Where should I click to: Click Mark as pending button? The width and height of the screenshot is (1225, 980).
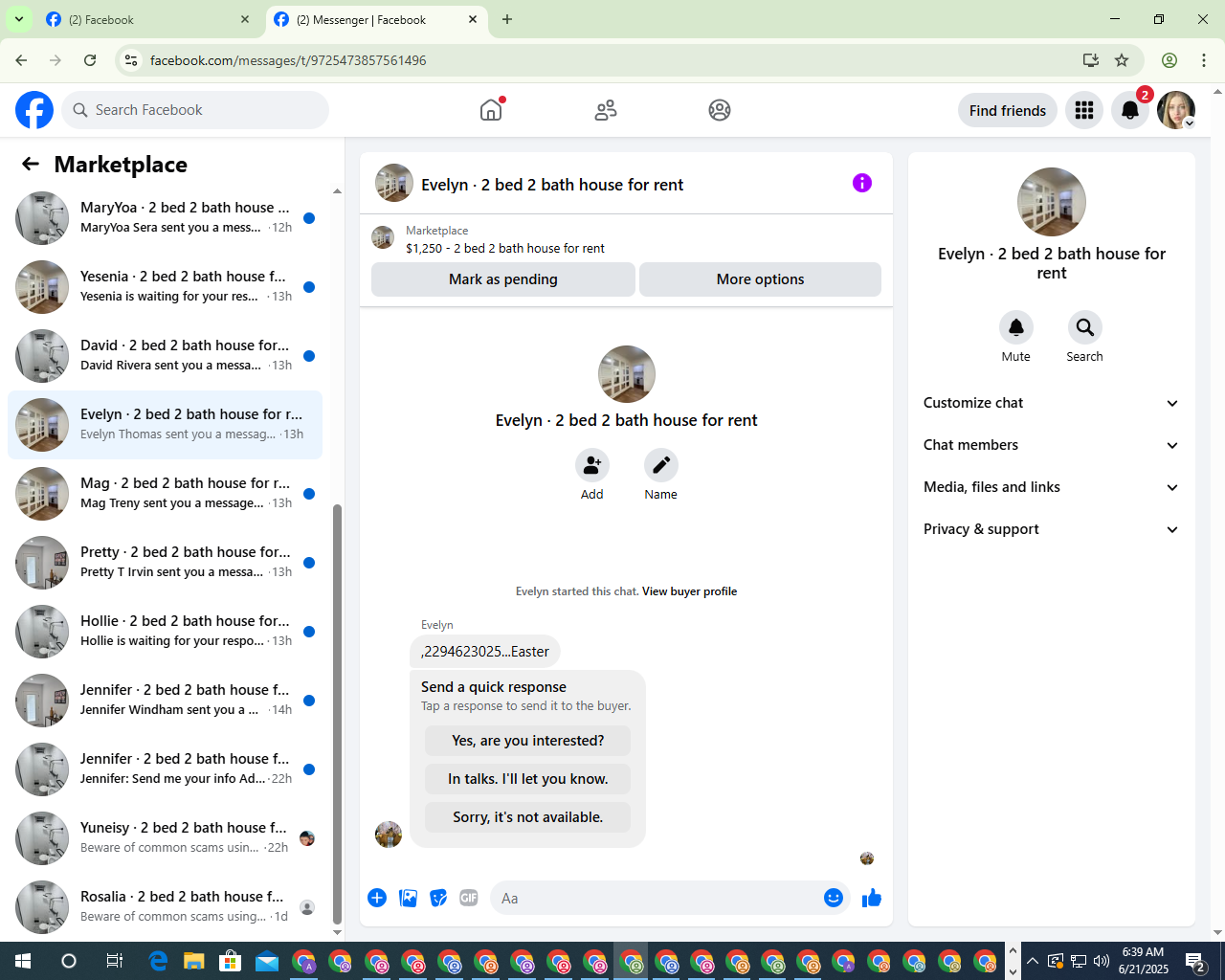503,279
